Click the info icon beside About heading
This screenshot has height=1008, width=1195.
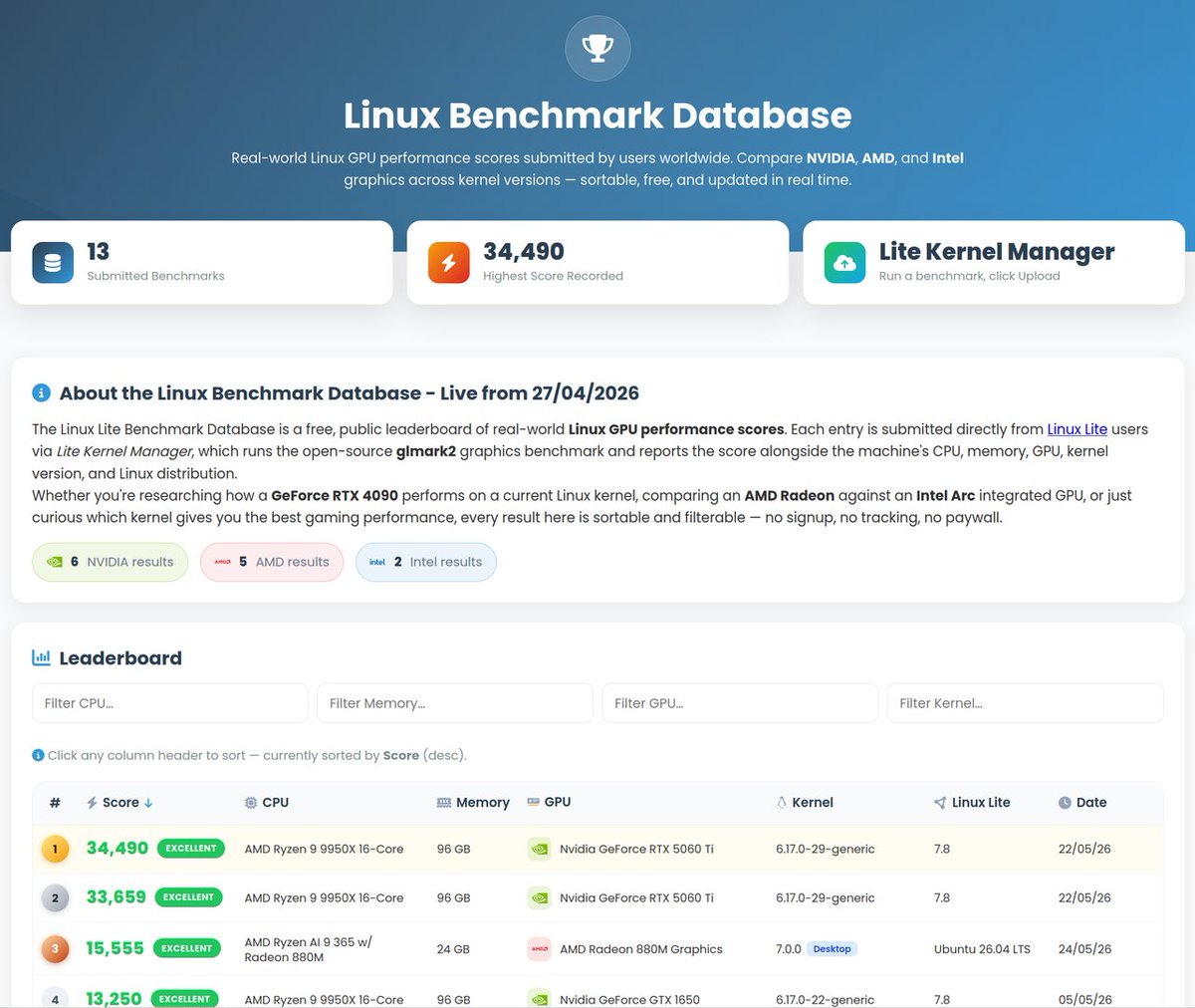[x=41, y=392]
